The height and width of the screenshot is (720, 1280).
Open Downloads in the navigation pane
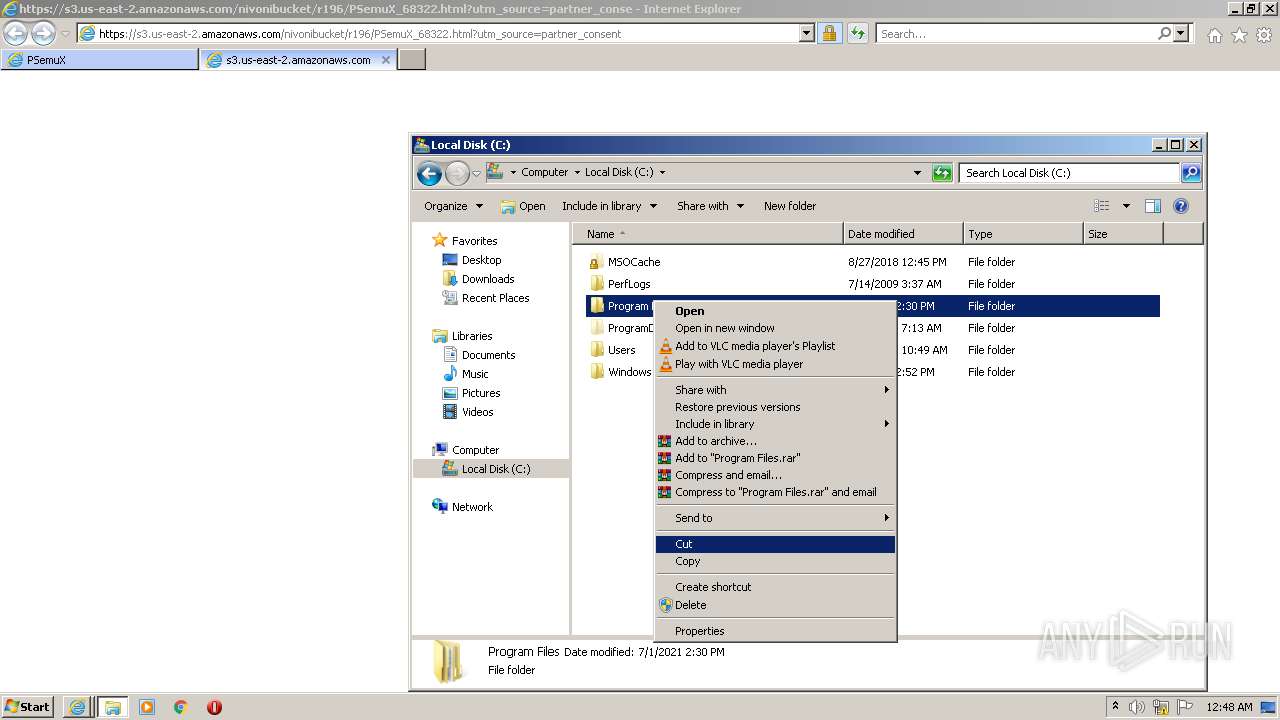coord(488,279)
